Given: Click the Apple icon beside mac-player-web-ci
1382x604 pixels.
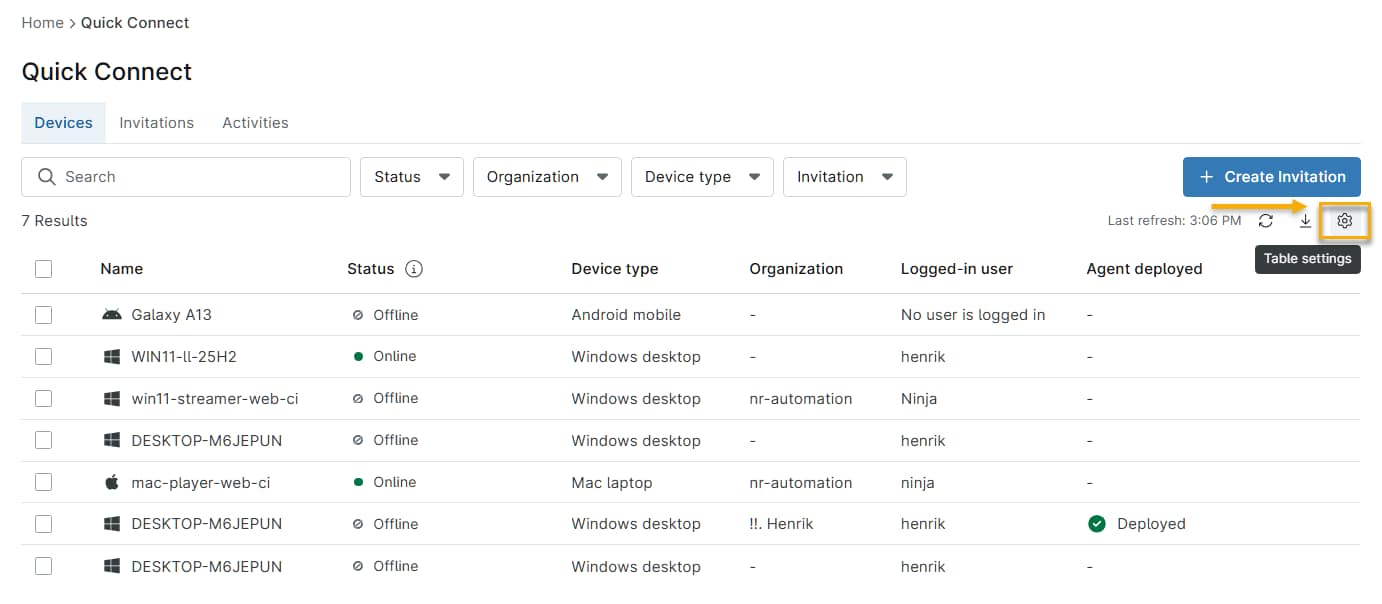Looking at the screenshot, I should click(x=112, y=482).
